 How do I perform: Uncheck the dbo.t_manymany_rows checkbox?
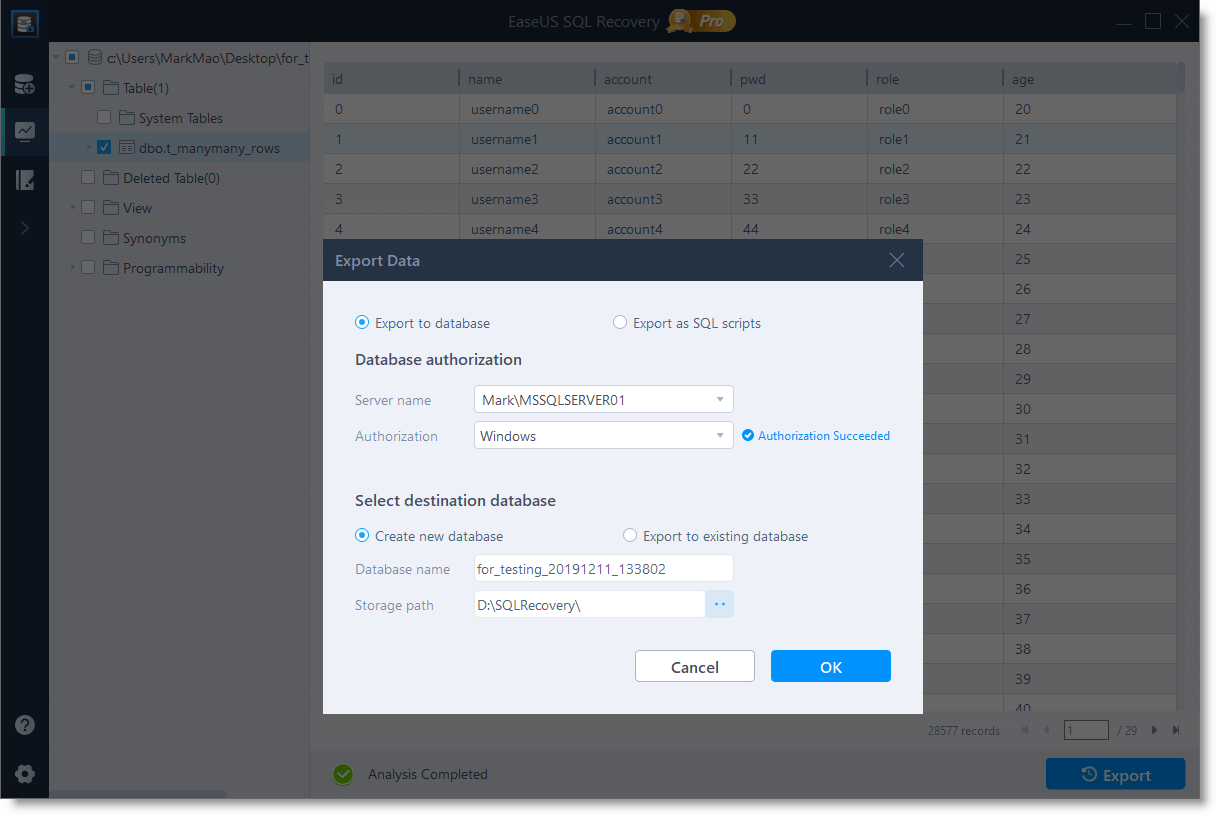pos(104,148)
